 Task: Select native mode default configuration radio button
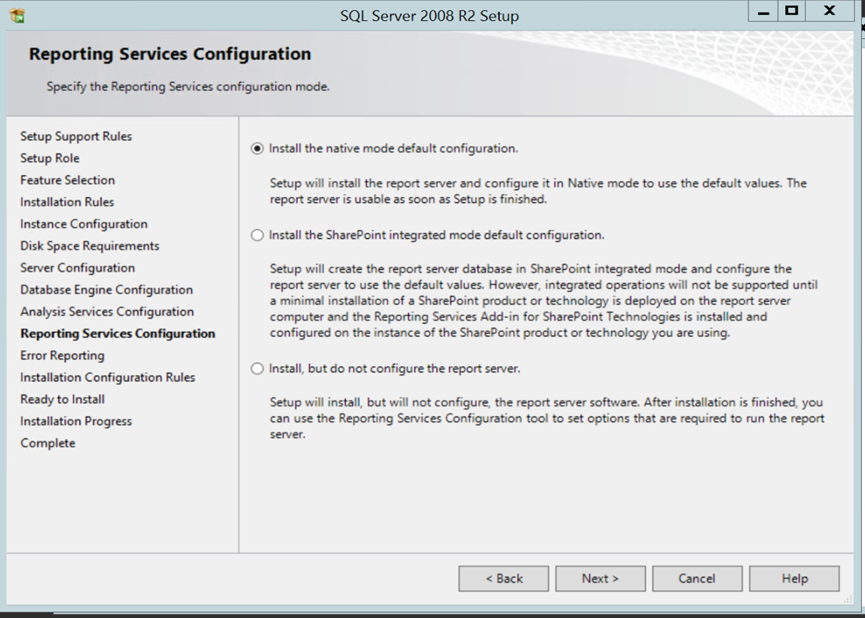coord(257,148)
